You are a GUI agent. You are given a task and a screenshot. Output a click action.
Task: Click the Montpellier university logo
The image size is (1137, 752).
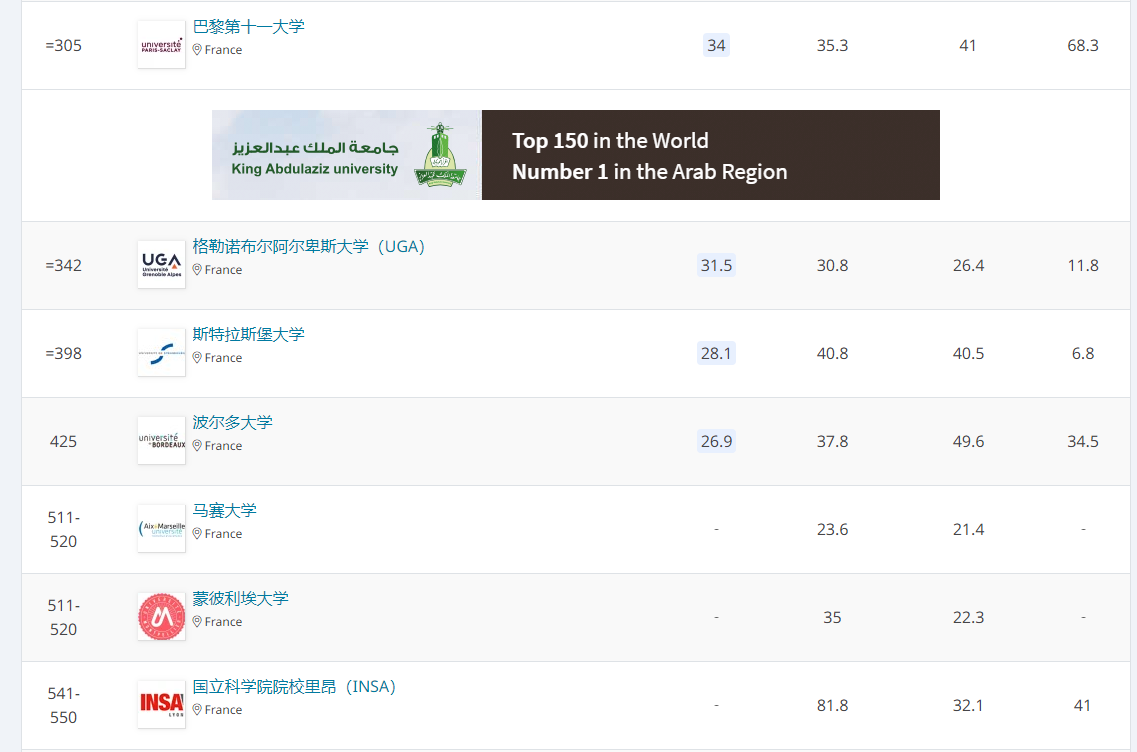point(160,616)
